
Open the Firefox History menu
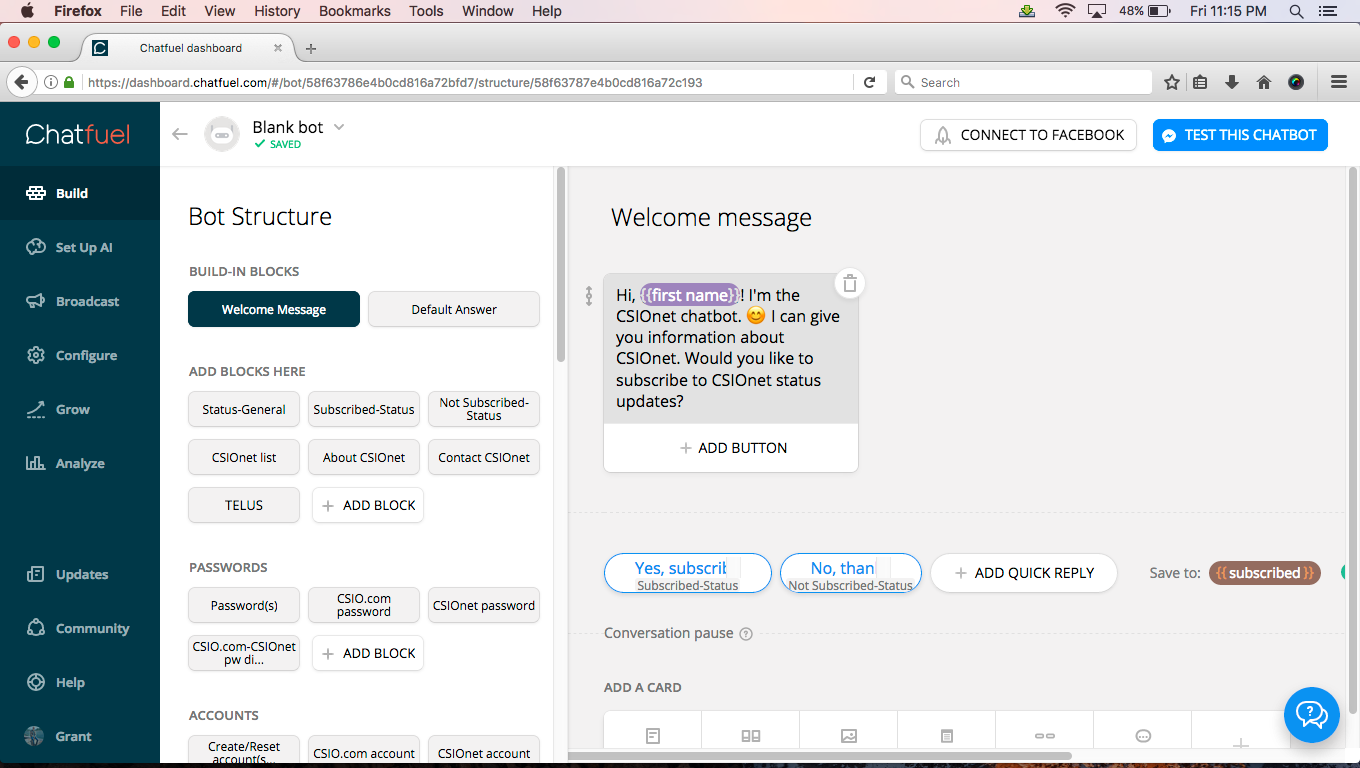(x=277, y=11)
